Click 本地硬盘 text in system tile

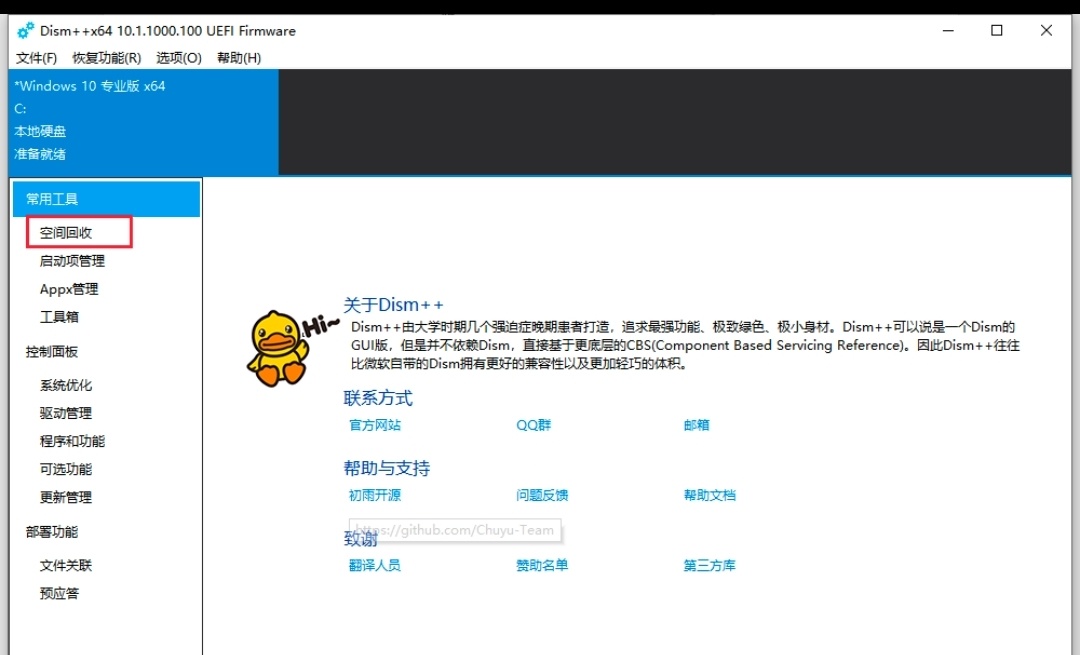(40, 131)
